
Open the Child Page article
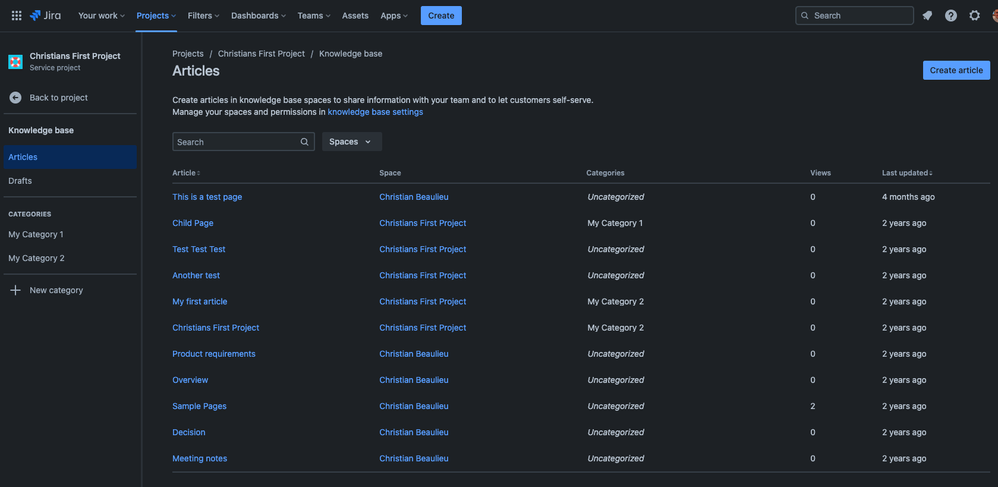(x=193, y=223)
